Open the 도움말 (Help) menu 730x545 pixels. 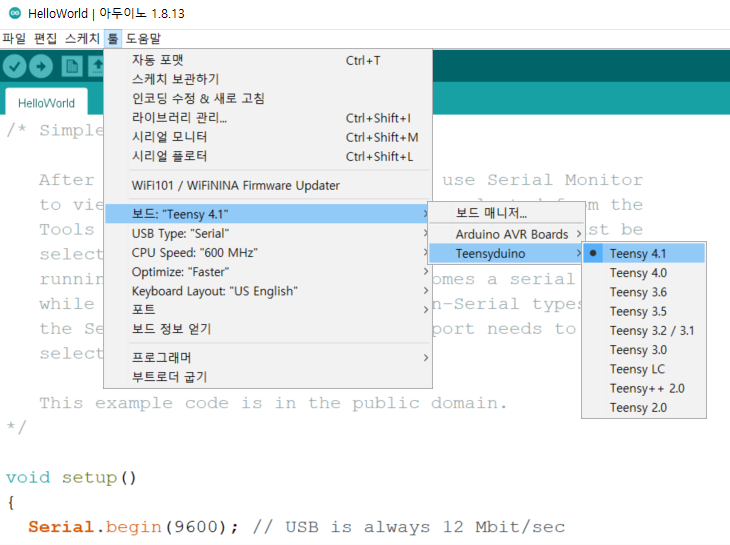143,39
